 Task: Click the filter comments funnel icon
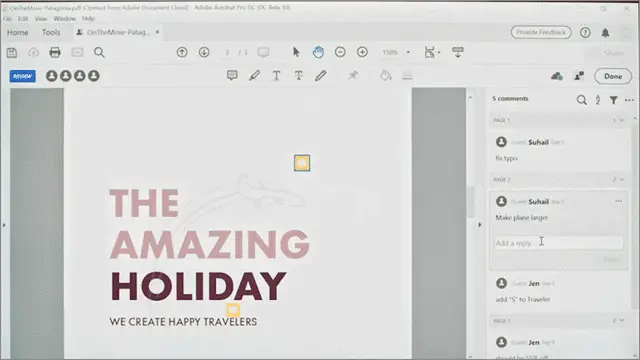pyautogui.click(x=613, y=100)
